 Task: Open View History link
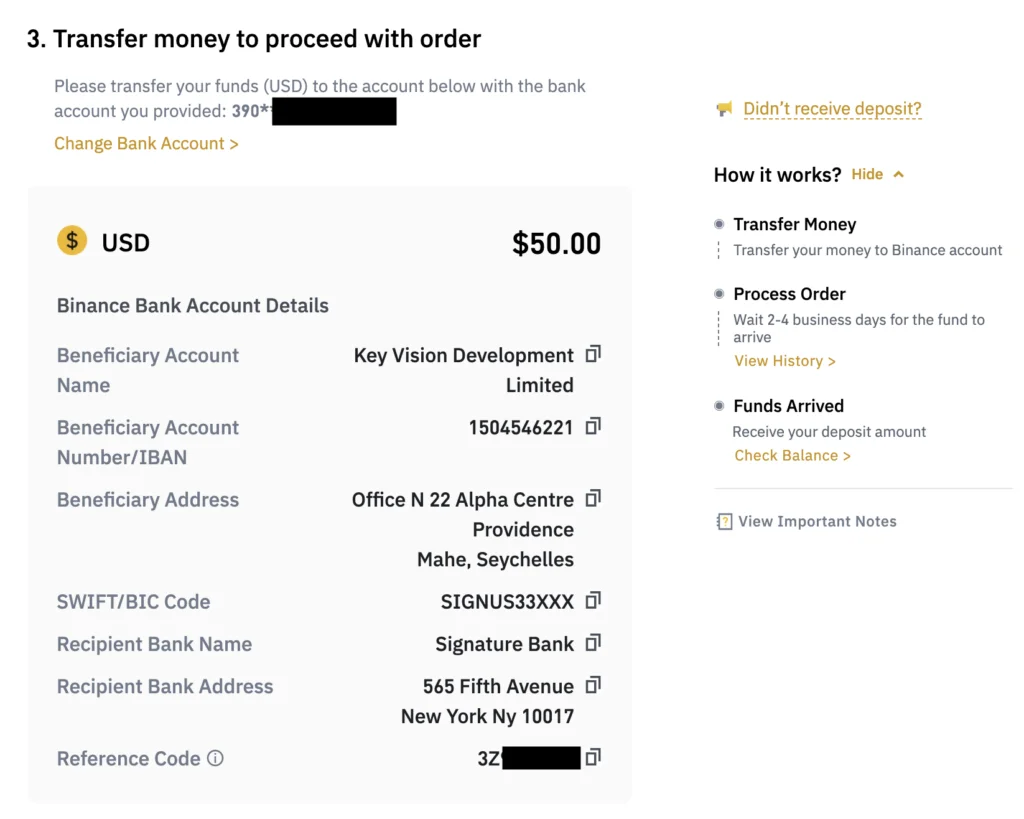click(784, 361)
